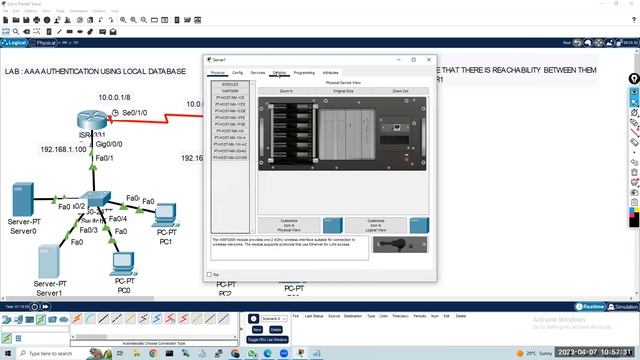Viewport: 640px width, 360px height.
Task: Pick the automatic connection type cable
Action: tap(77, 319)
